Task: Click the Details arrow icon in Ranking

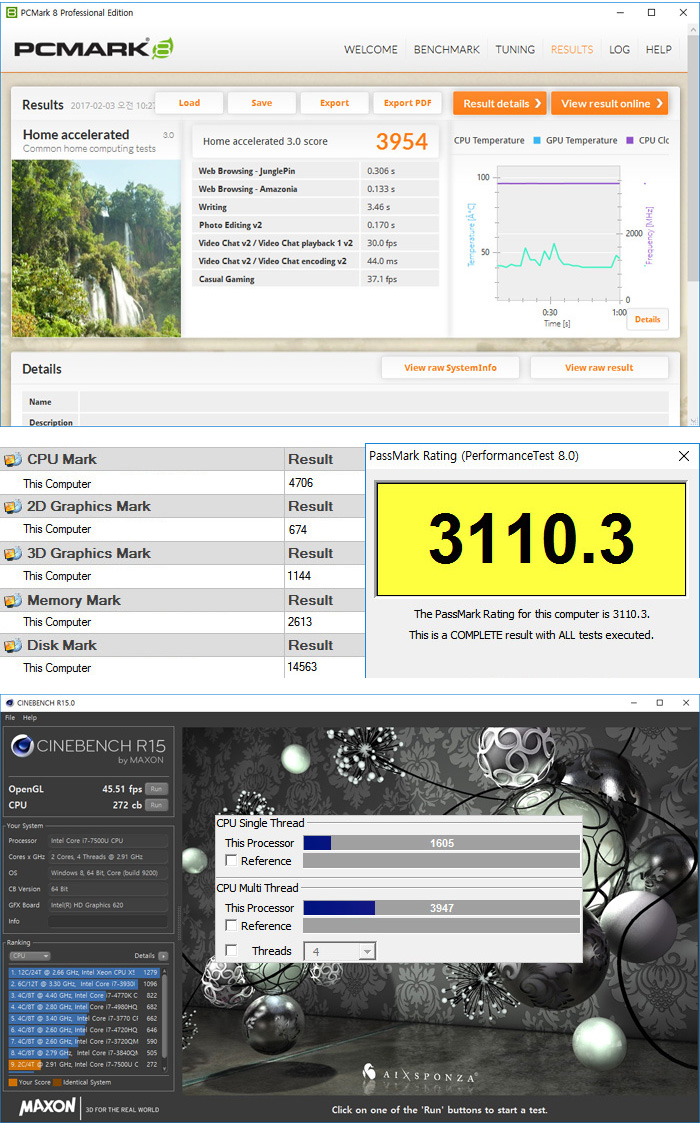Action: (163, 956)
